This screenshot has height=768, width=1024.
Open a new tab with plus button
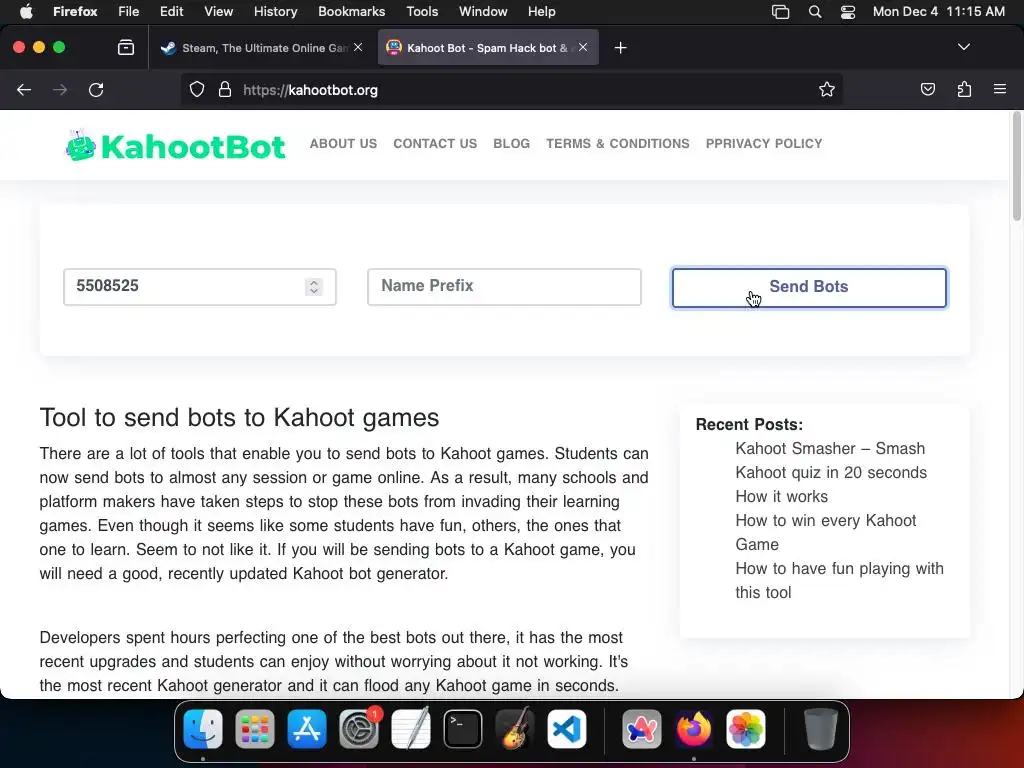[620, 48]
